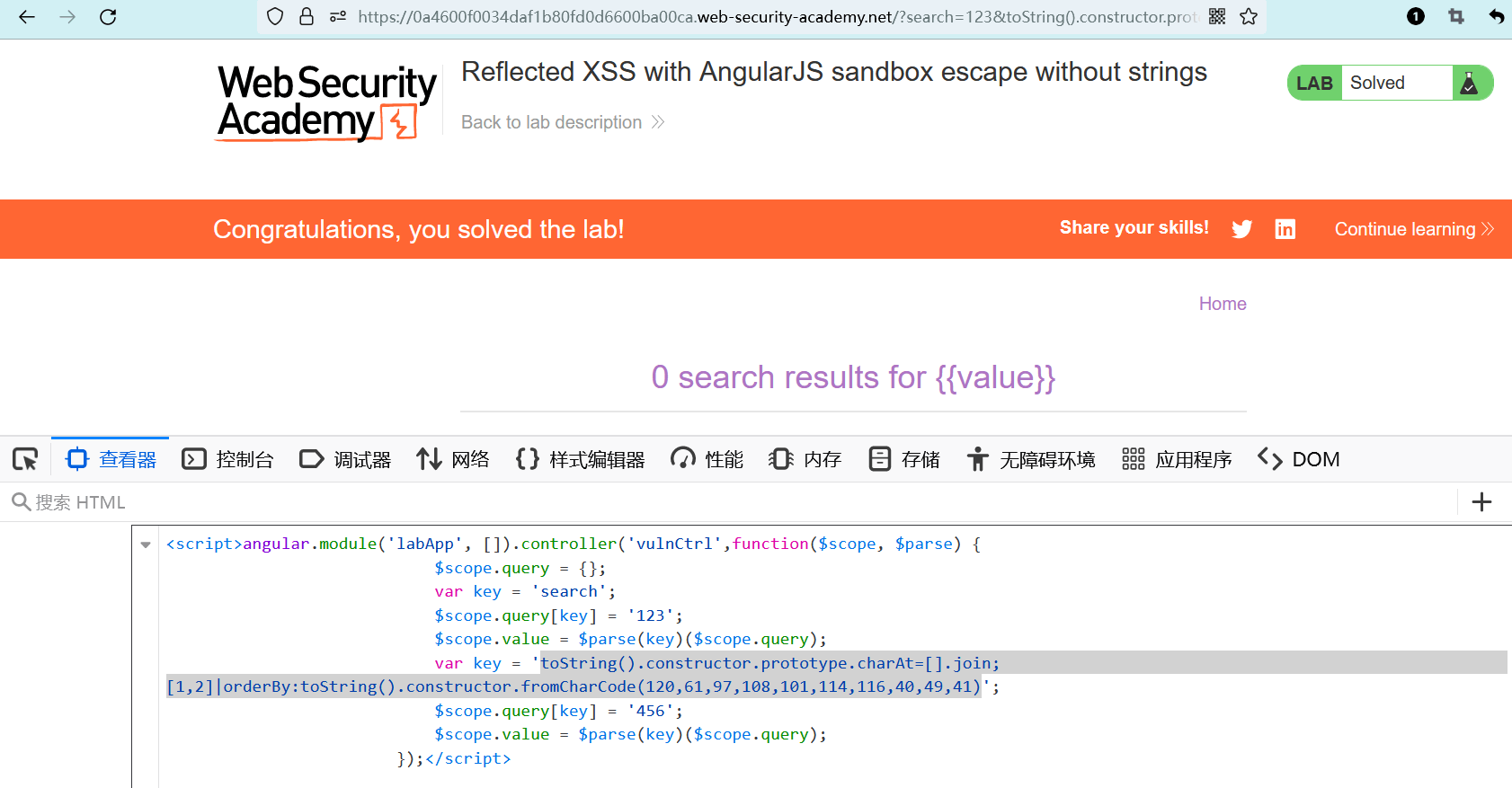Activate the element picker tool
This screenshot has width=1512, height=788.
tap(25, 459)
